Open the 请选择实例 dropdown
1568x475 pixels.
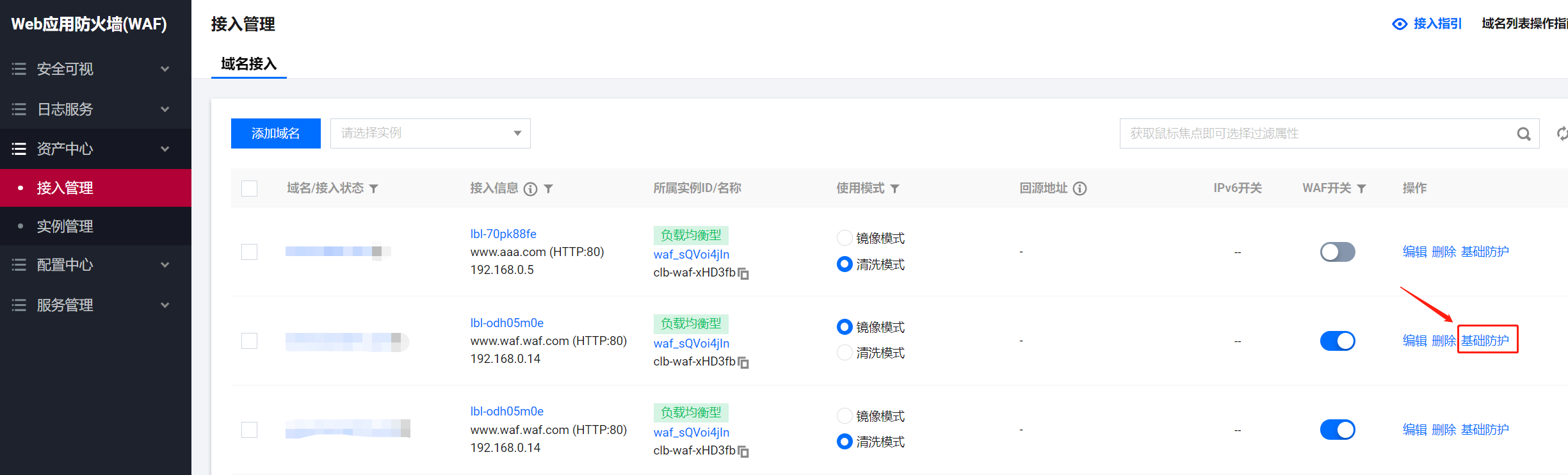coord(430,133)
